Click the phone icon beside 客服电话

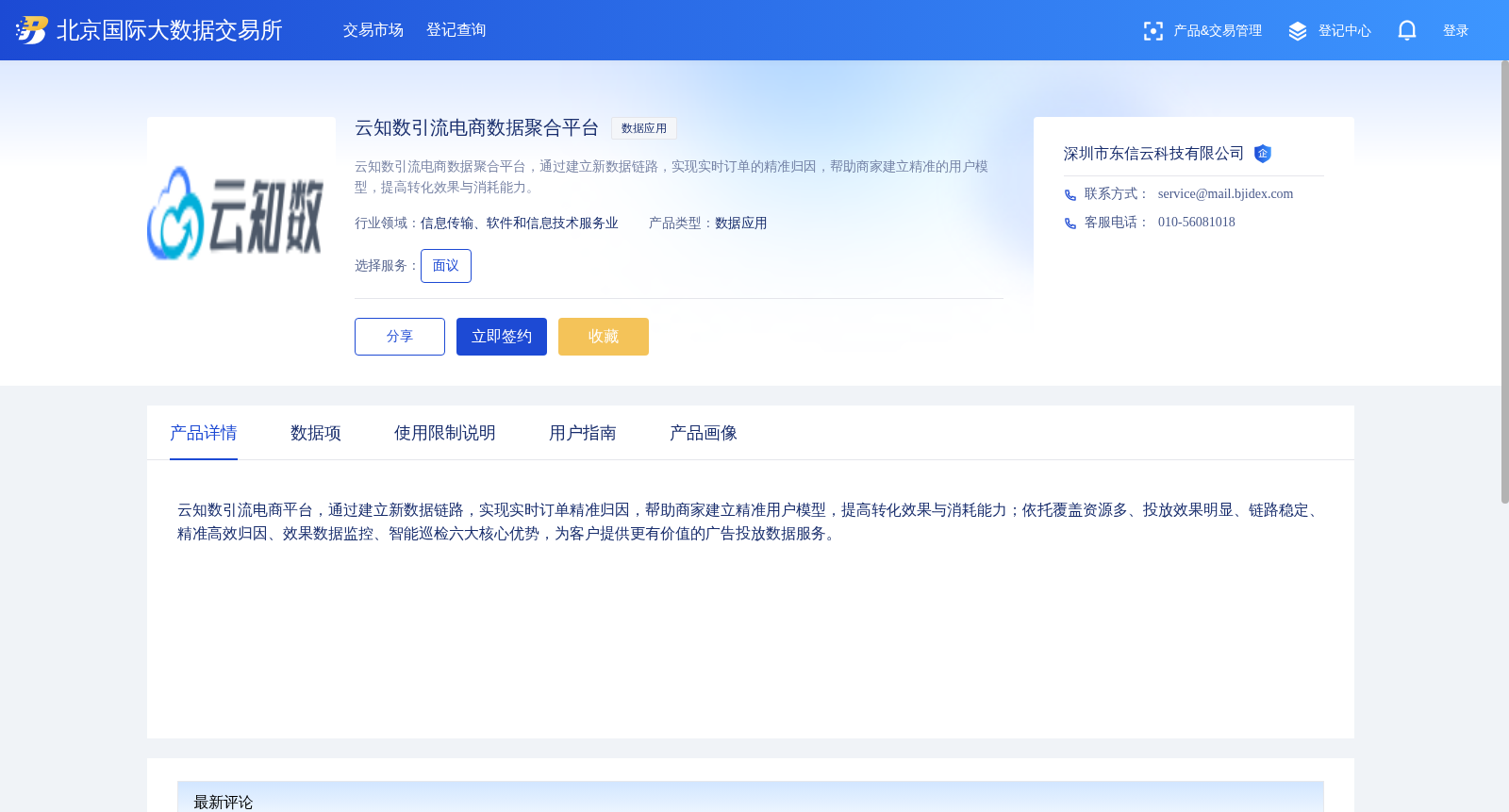pyautogui.click(x=1070, y=224)
